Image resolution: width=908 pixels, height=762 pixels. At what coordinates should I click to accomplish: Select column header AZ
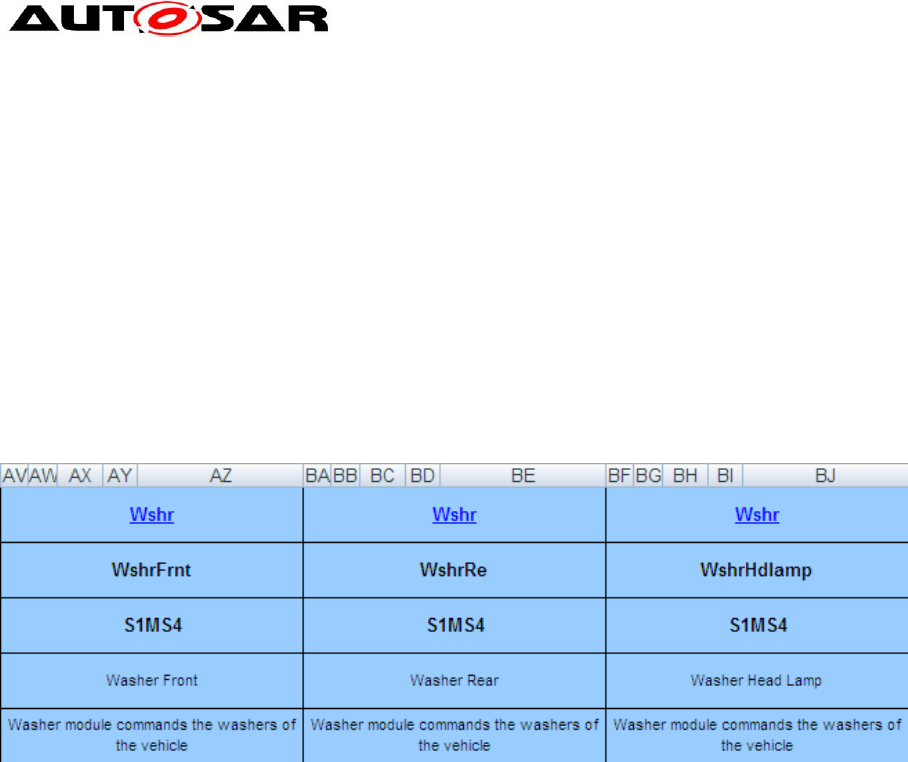pos(220,475)
